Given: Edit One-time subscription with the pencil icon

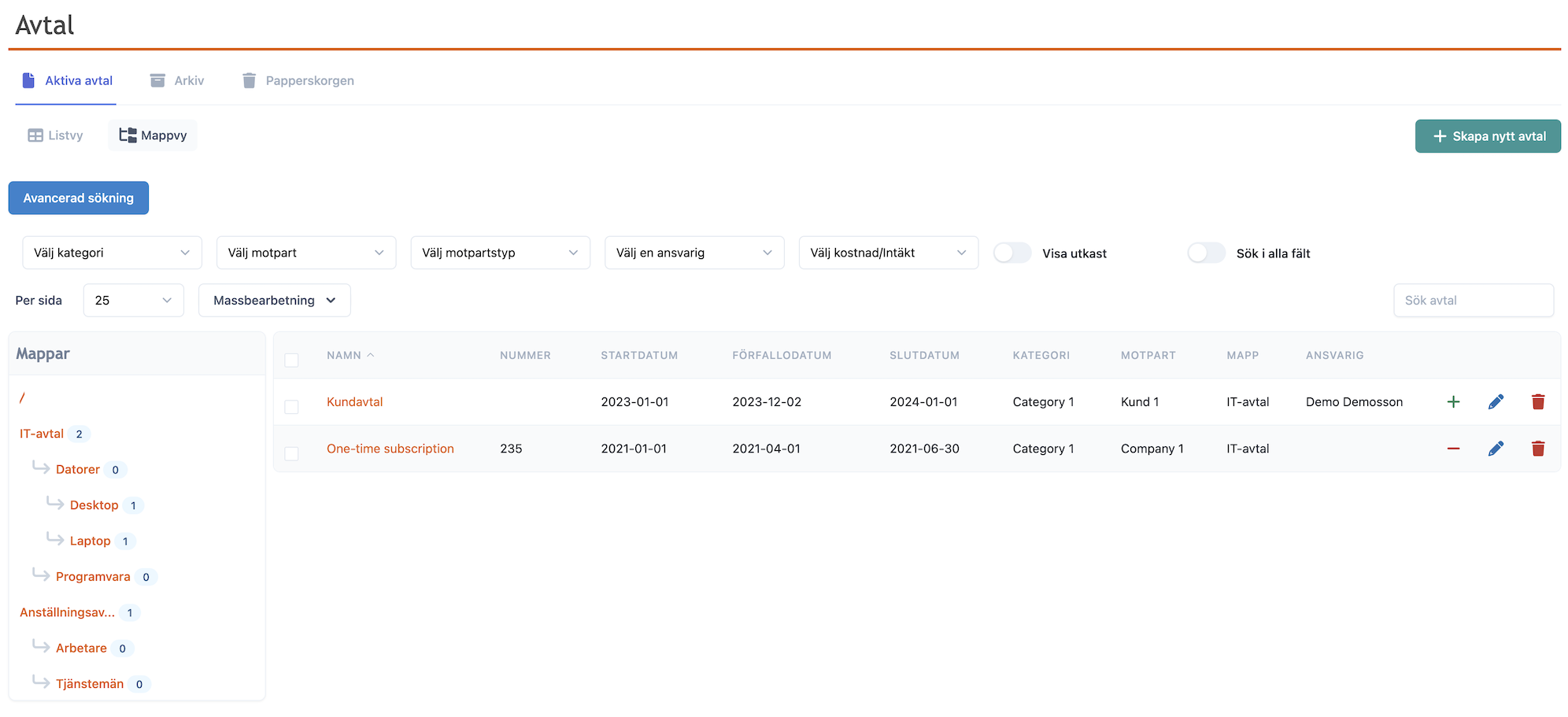Looking at the screenshot, I should (1496, 449).
